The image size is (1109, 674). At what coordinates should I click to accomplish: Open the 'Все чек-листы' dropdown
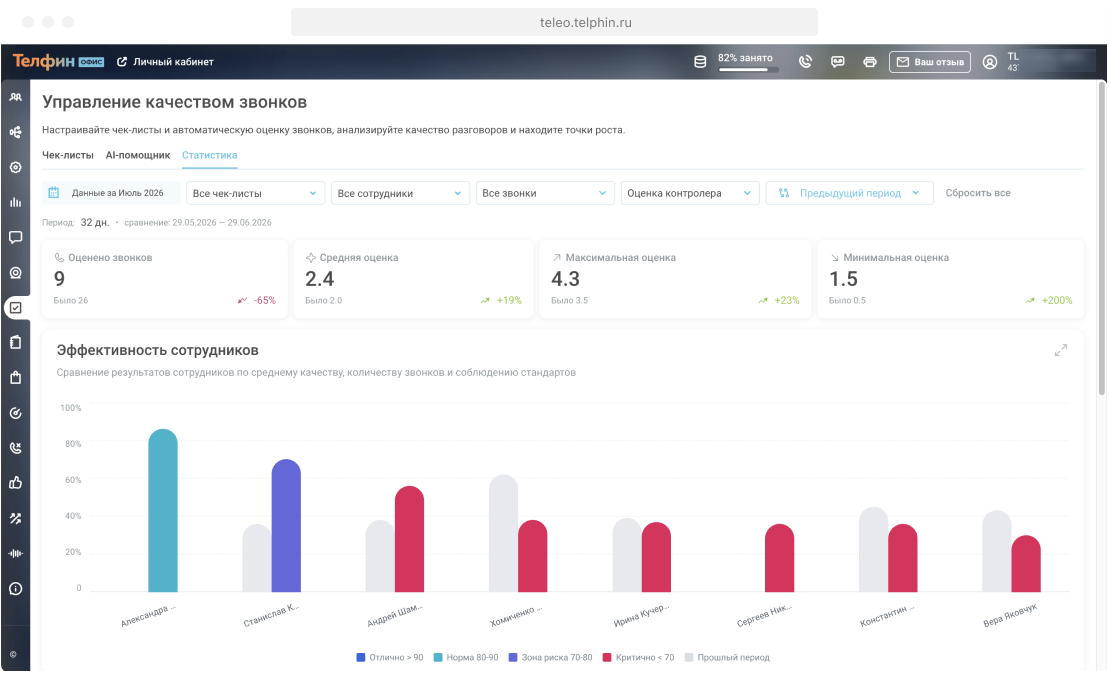(255, 193)
